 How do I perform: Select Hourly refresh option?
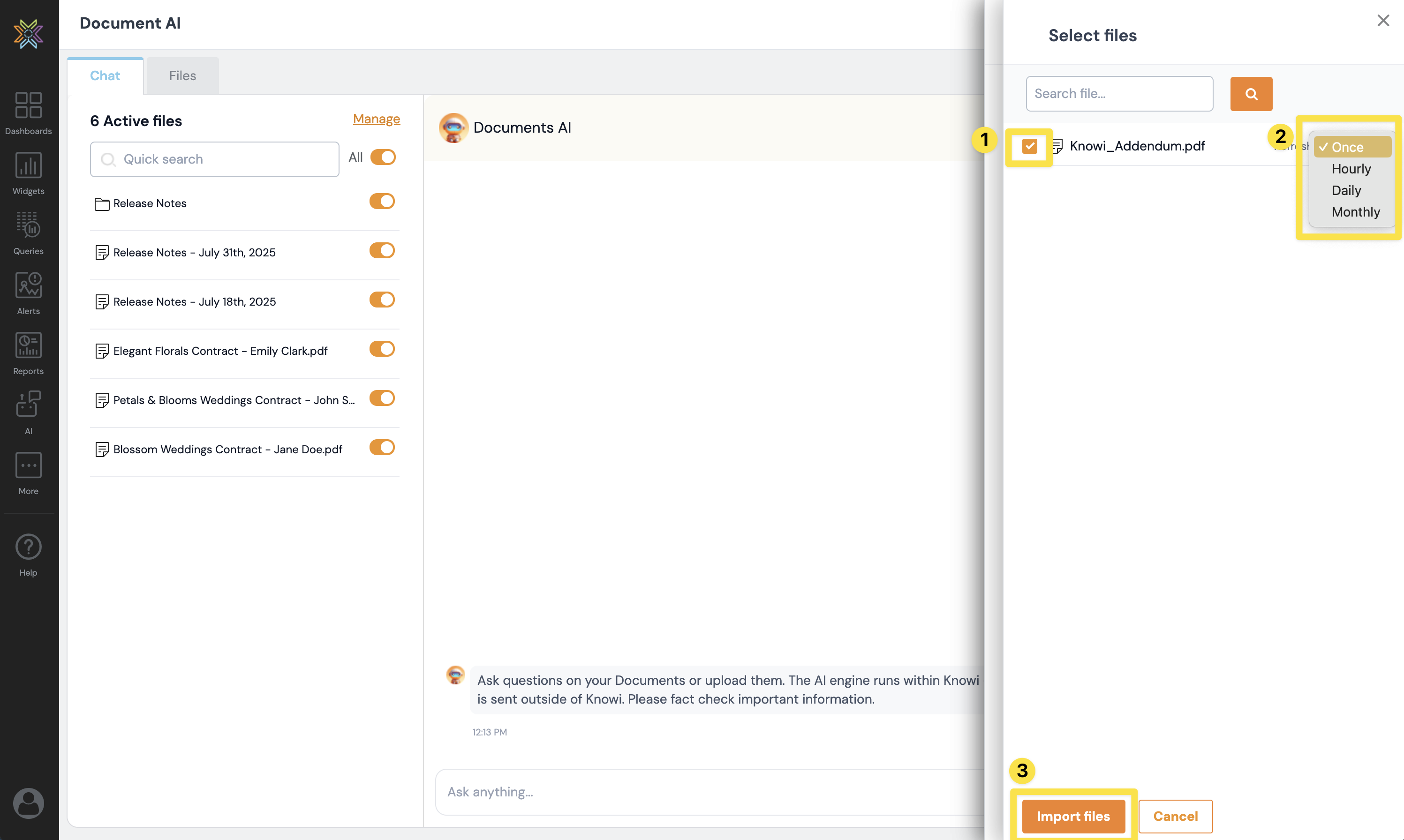[1351, 169]
